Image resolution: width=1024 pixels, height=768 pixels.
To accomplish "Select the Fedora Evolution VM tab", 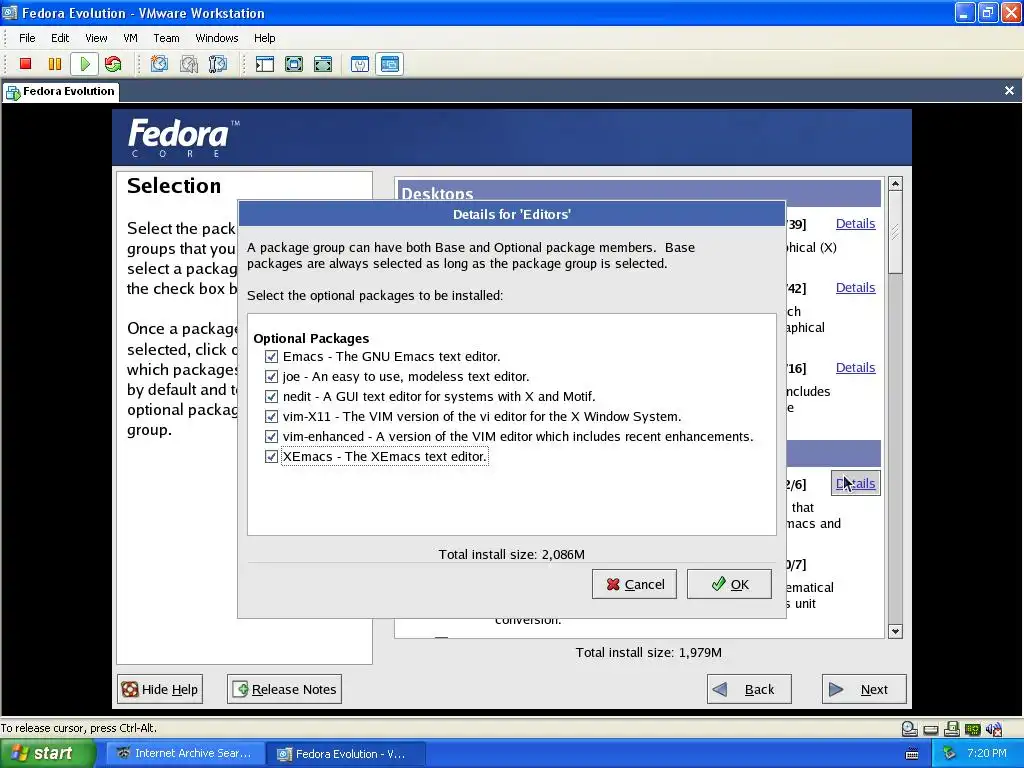I will coord(61,91).
